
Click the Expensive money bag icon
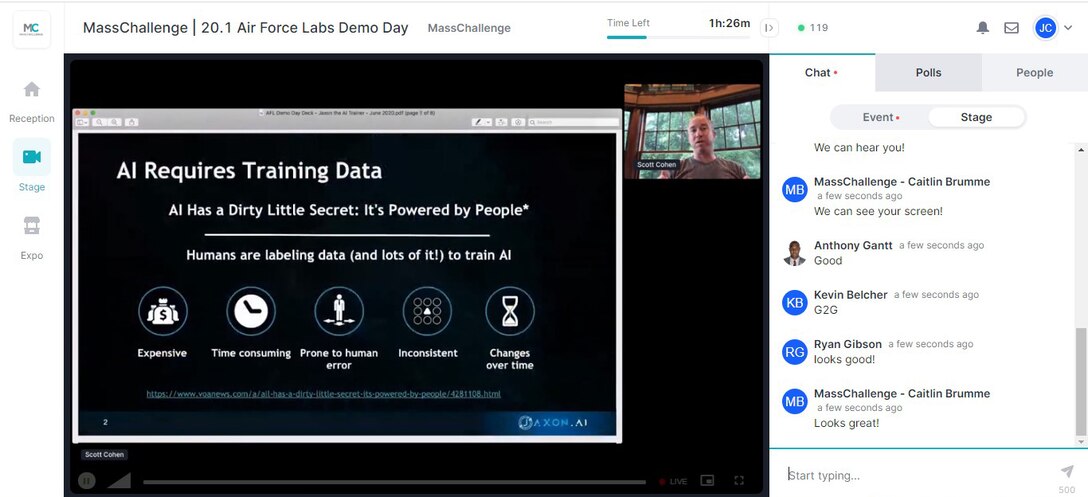(x=162, y=311)
